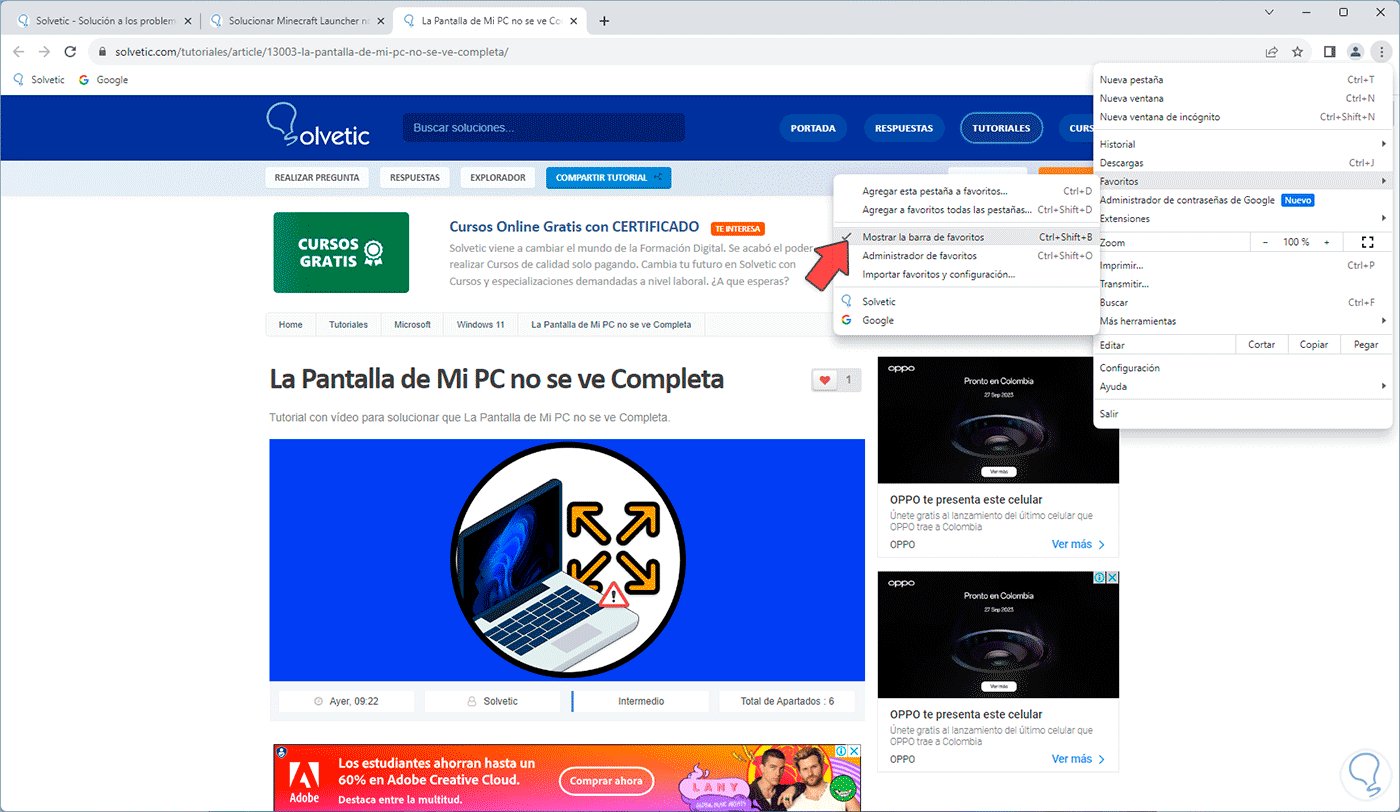Expand the Ayuda submenu
The width and height of the screenshot is (1400, 812).
(1243, 386)
